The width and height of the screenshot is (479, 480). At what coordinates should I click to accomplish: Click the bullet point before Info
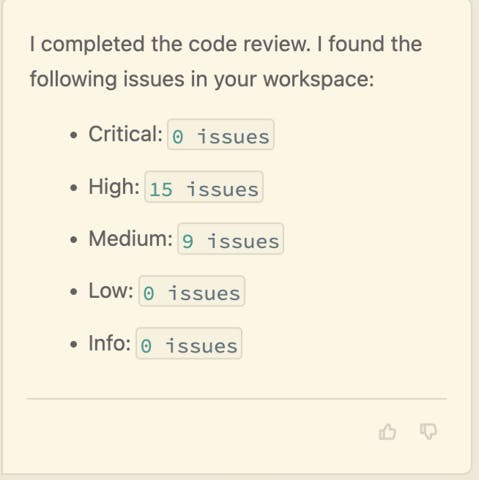pyautogui.click(x=74, y=344)
